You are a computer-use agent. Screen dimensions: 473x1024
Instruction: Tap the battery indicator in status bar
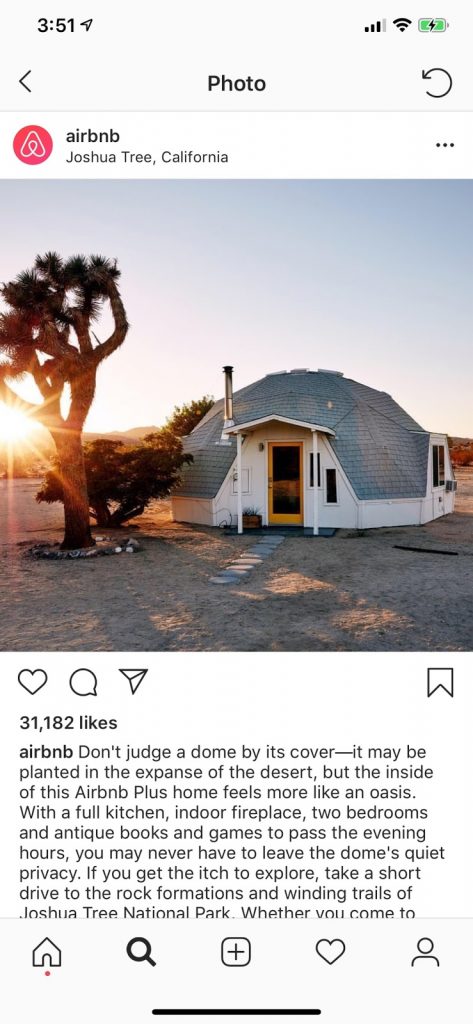pyautogui.click(x=433, y=26)
